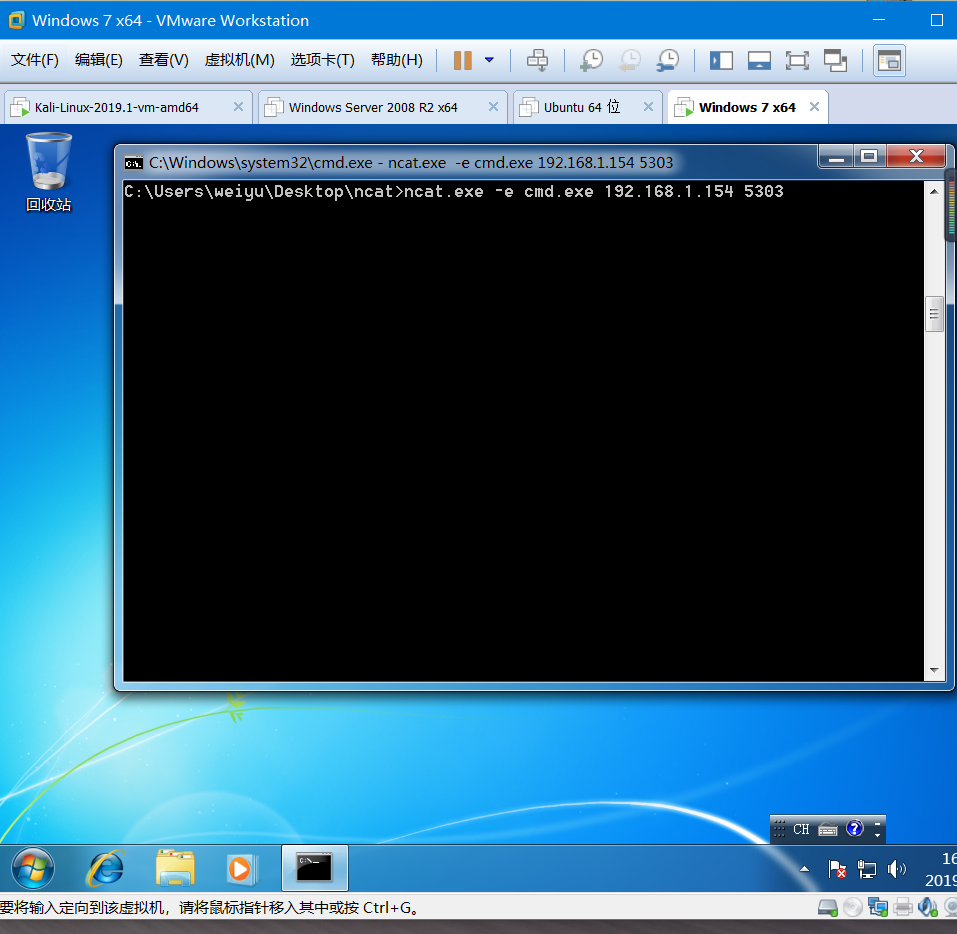Click the cmd scrollbar thumb
The image size is (957, 934).
pos(934,314)
